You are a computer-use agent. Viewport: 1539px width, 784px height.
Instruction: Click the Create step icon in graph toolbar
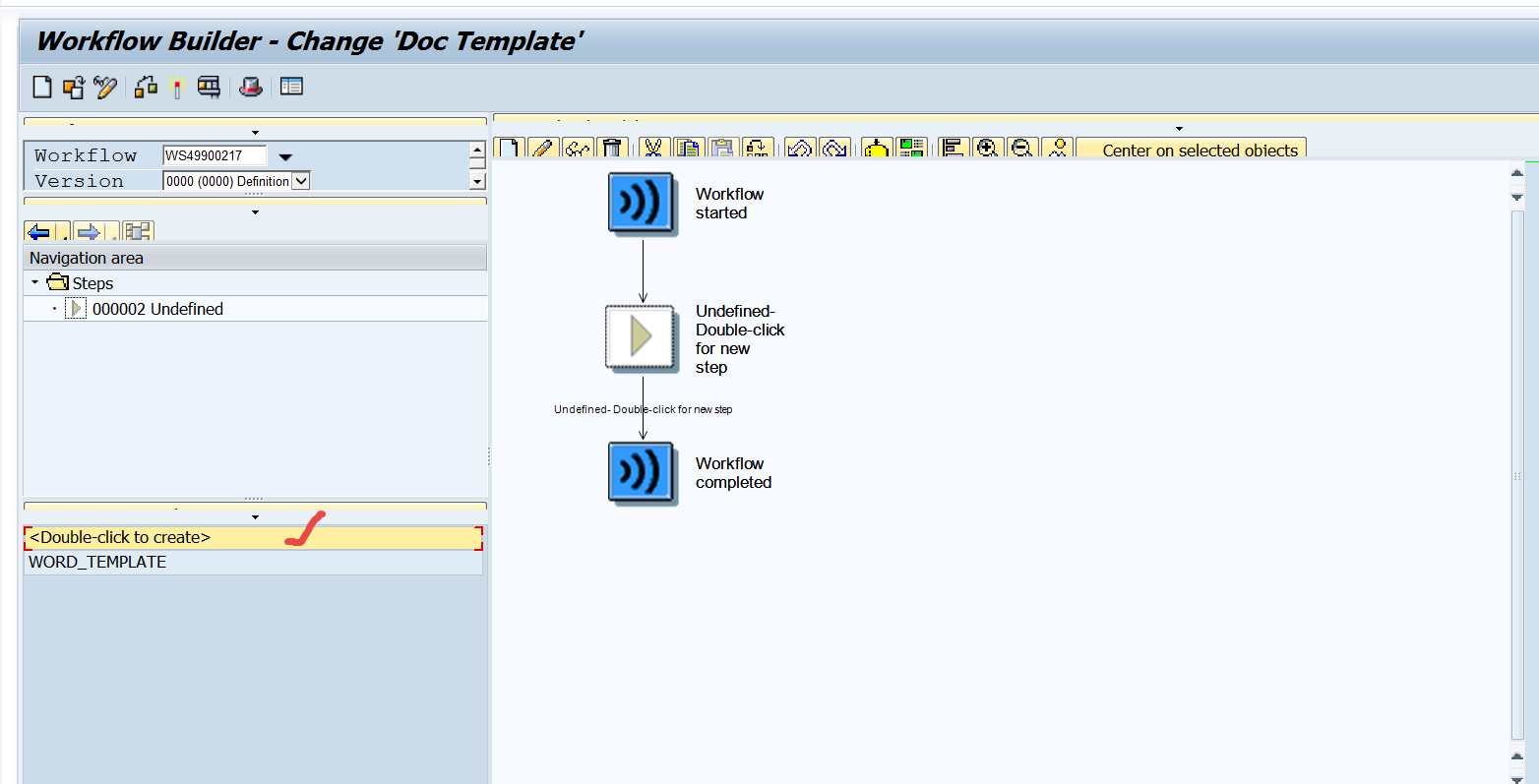coord(509,149)
